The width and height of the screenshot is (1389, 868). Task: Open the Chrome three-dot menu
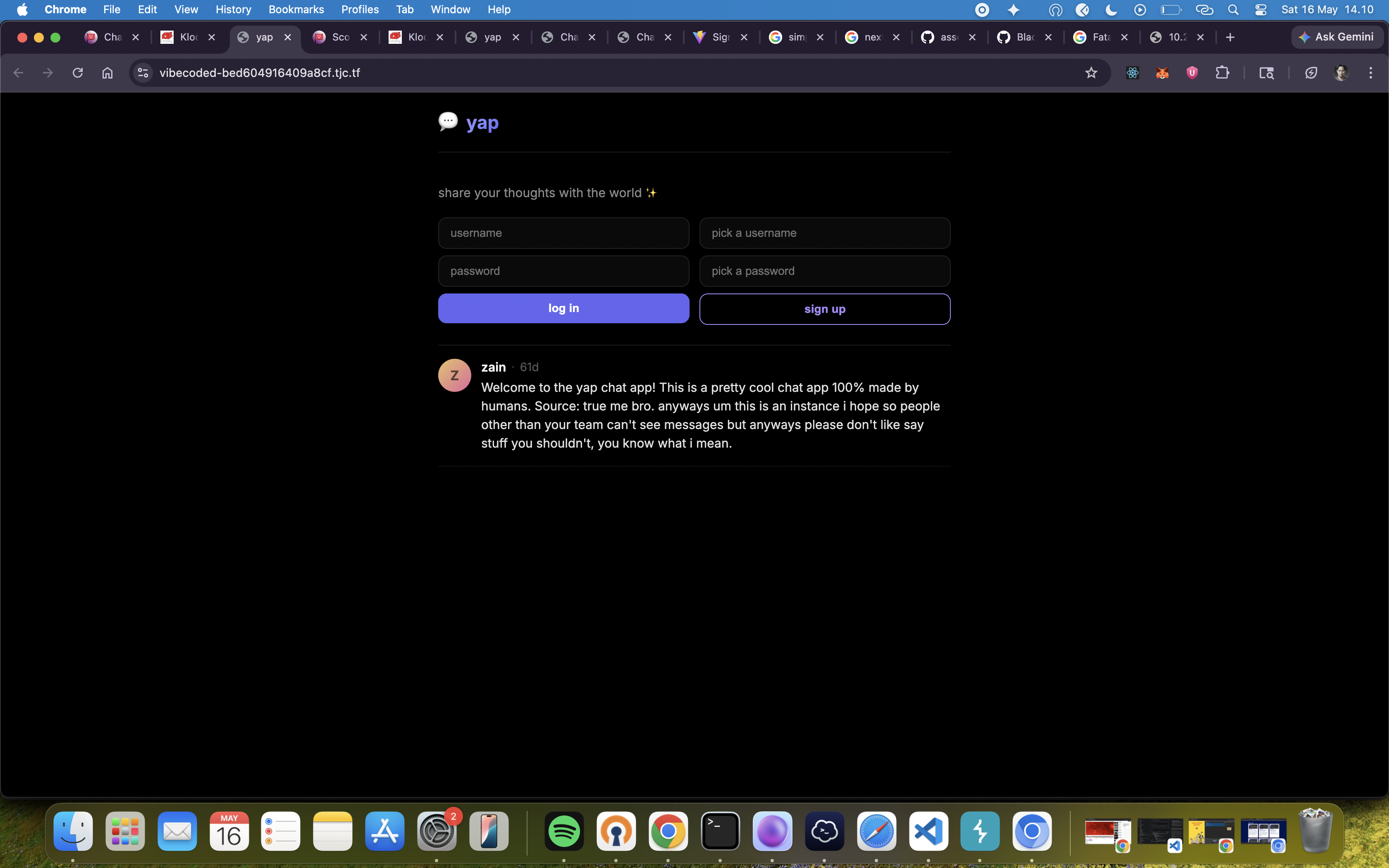click(x=1371, y=73)
